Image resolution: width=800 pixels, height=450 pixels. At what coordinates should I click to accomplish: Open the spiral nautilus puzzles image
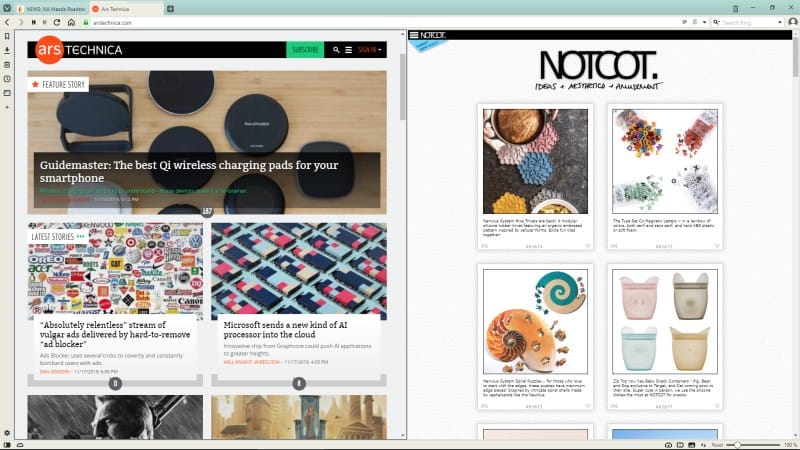(x=535, y=321)
